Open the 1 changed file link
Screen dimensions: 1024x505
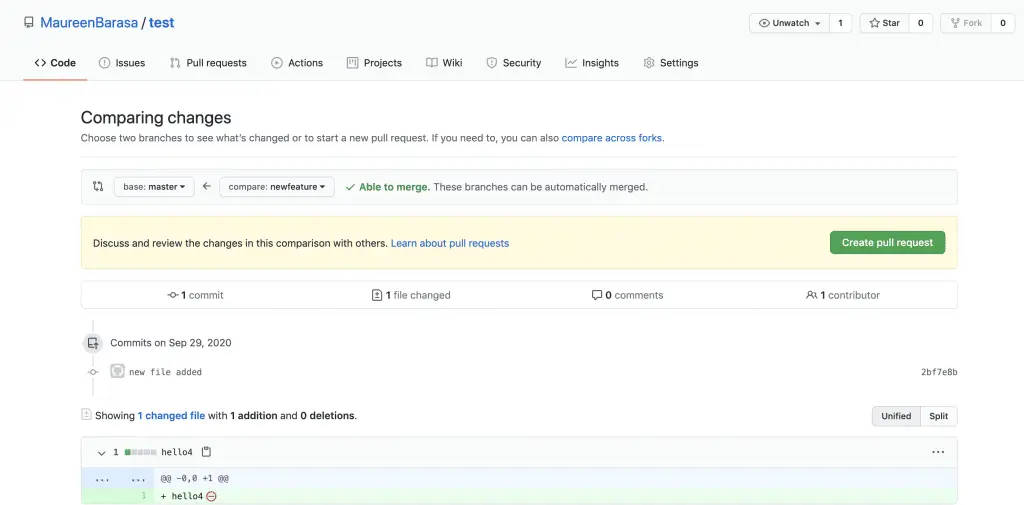(171, 415)
